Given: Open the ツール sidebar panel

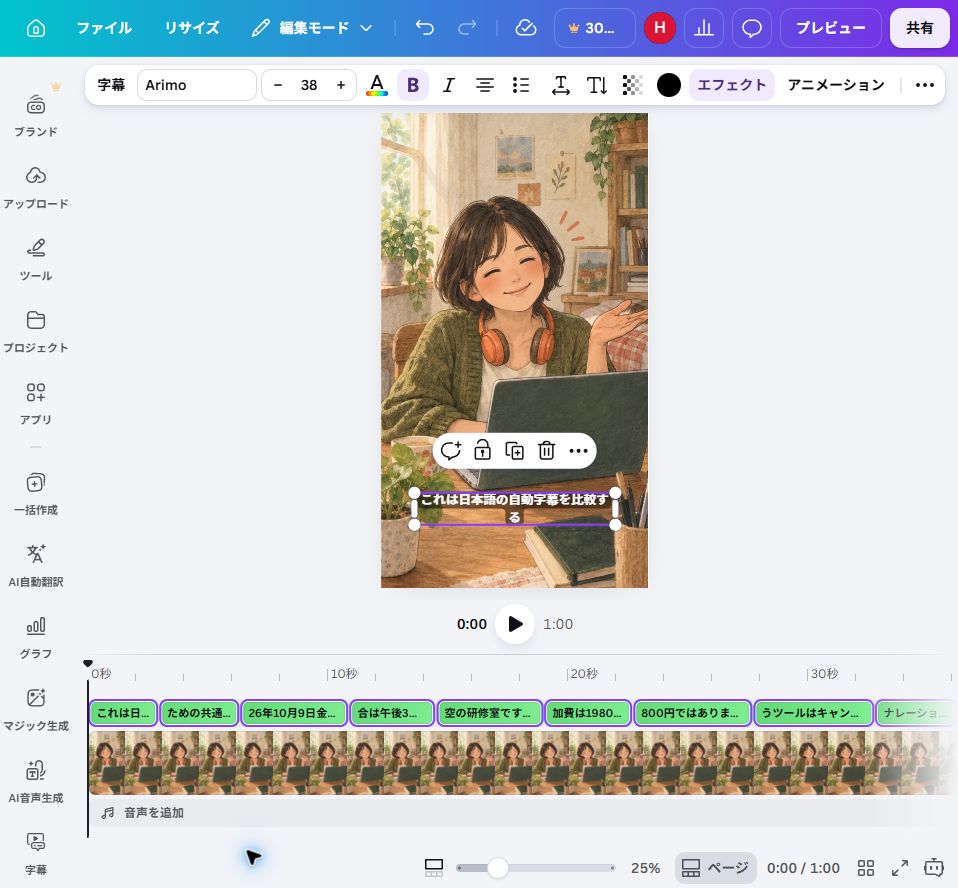Looking at the screenshot, I should point(36,260).
